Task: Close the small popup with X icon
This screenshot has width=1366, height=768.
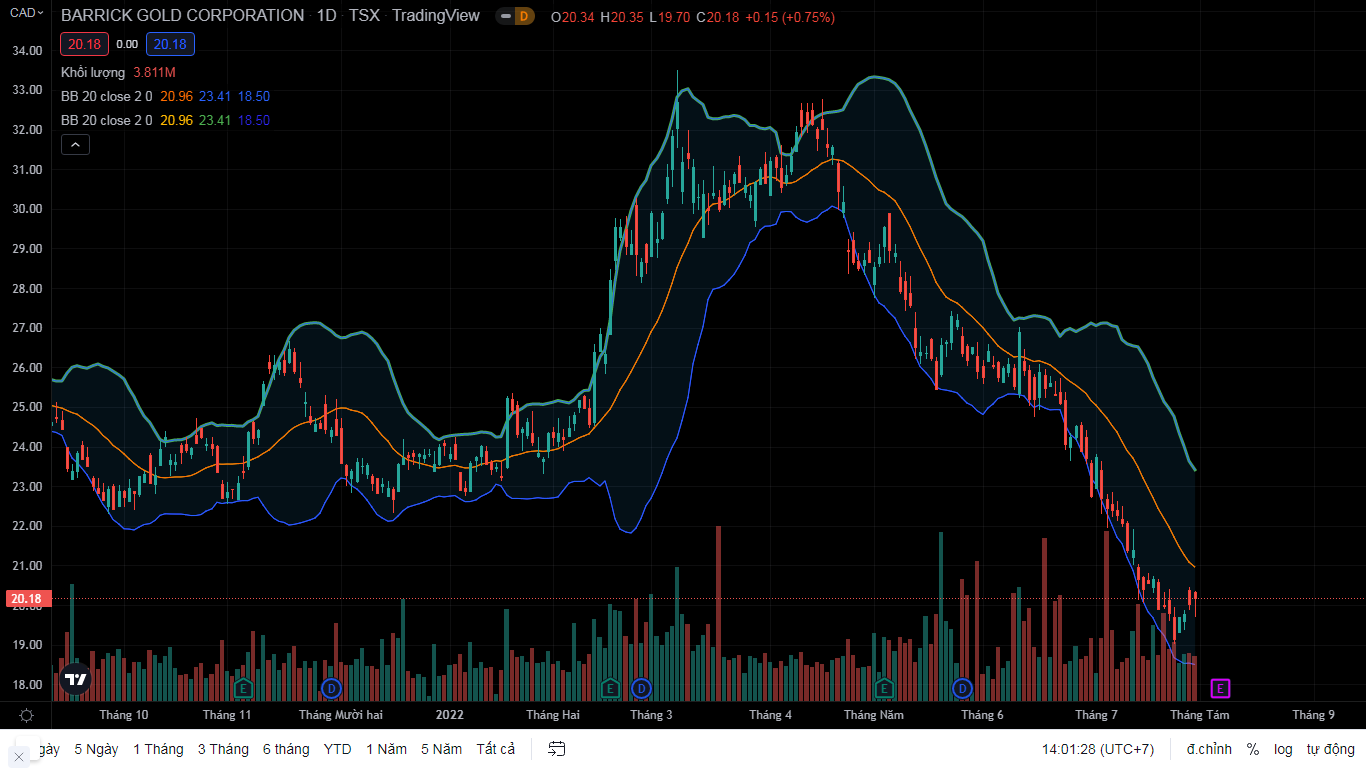Action: coord(18,757)
